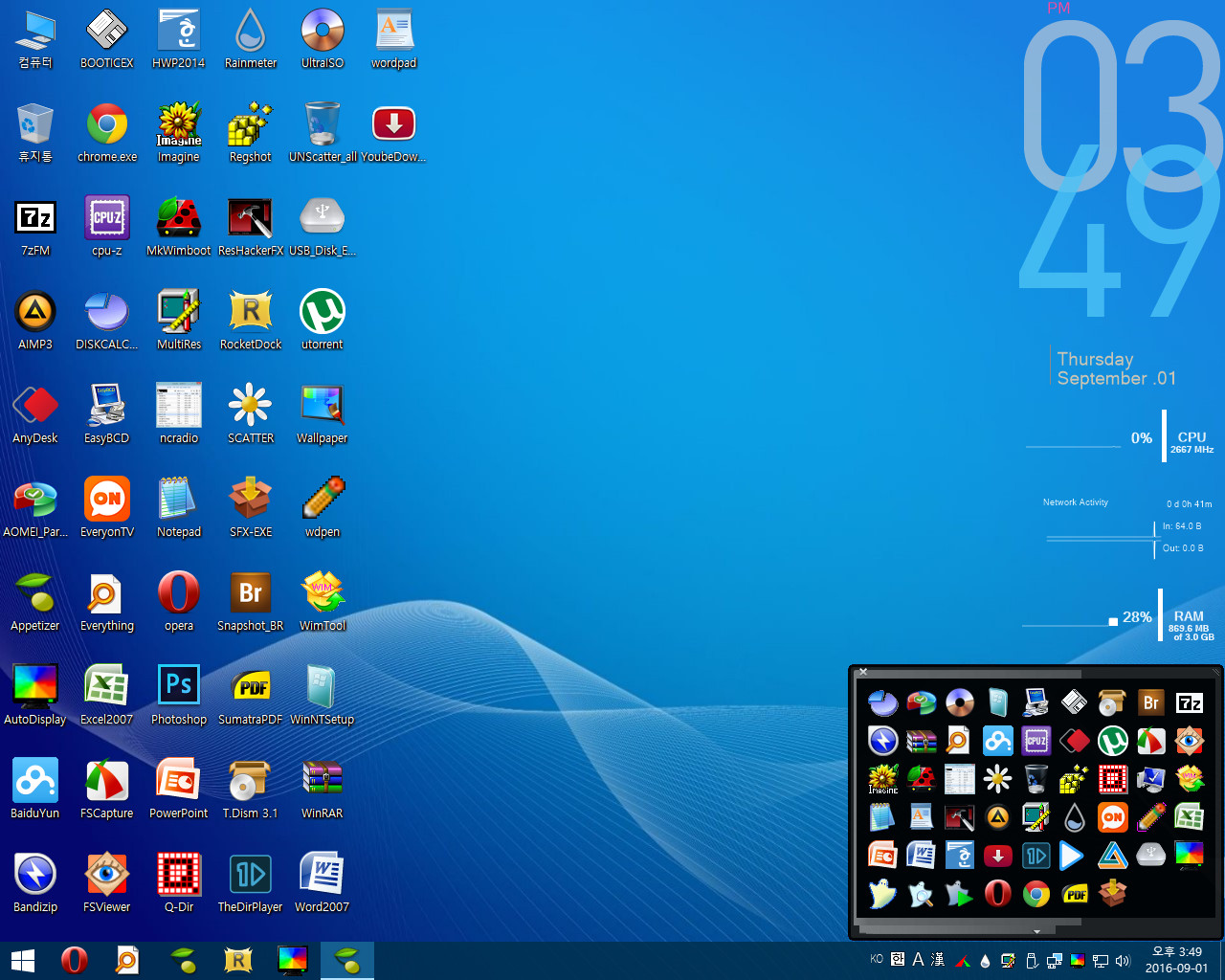This screenshot has height=980, width=1225.
Task: Select the WinRAR desktop icon
Action: [x=323, y=791]
